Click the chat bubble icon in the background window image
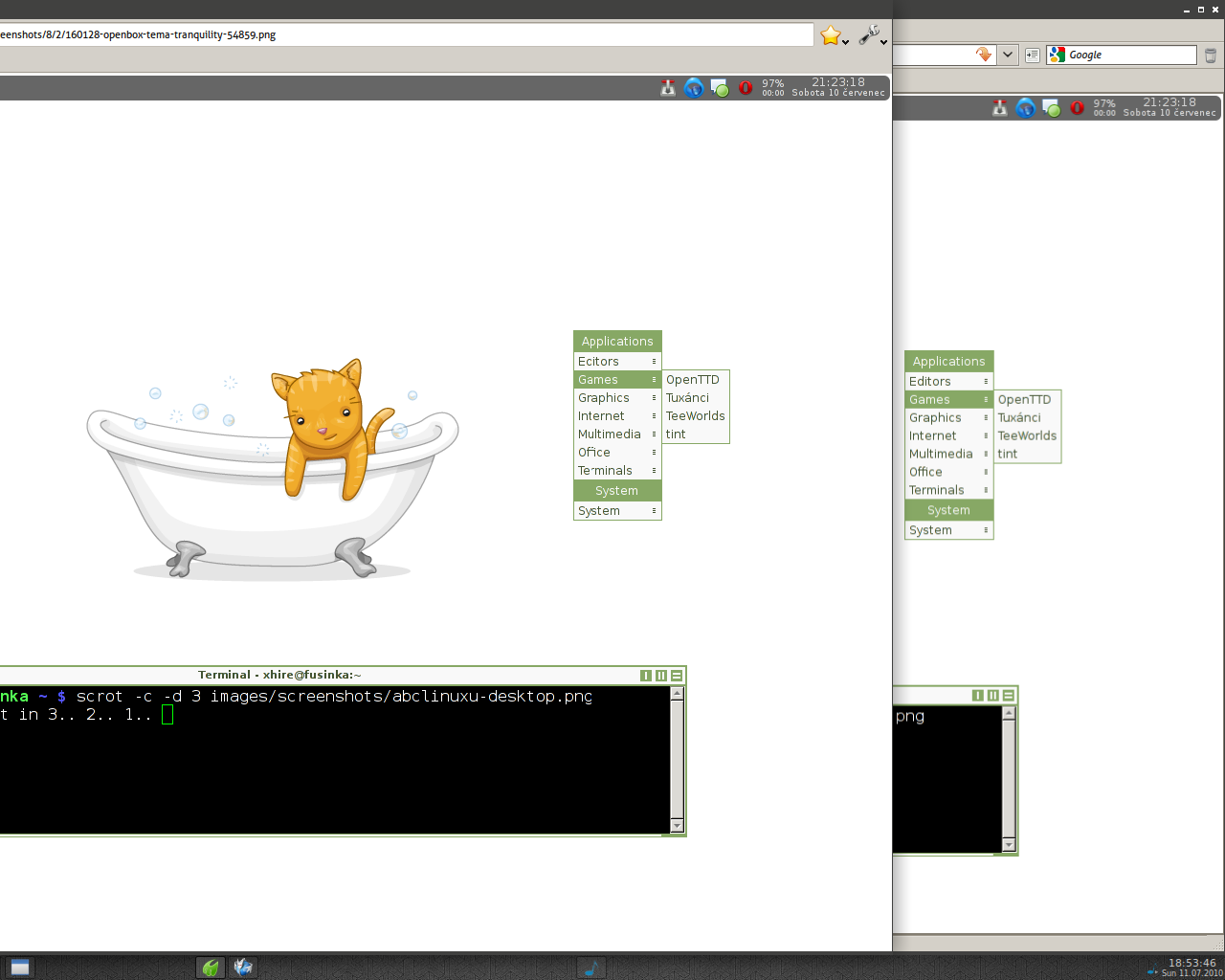The height and width of the screenshot is (980, 1225). click(1051, 108)
